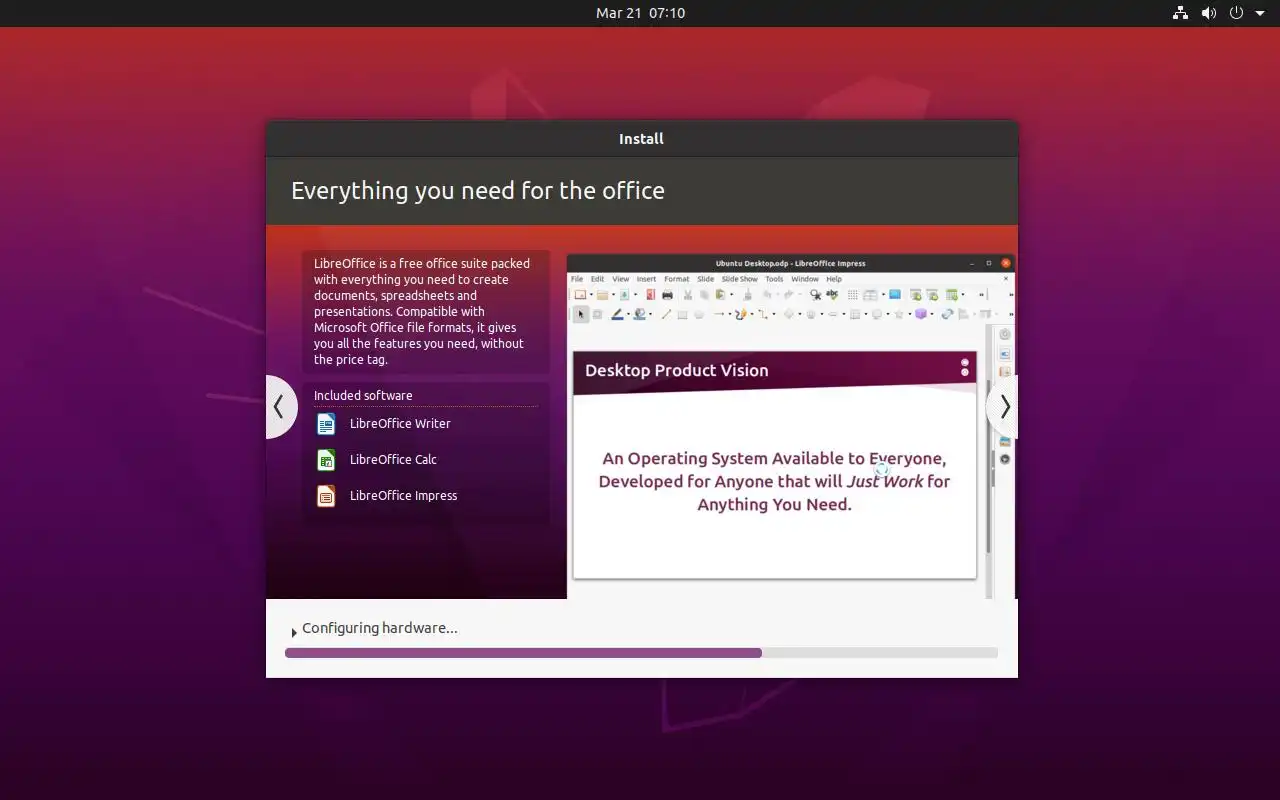This screenshot has width=1280, height=800.
Task: Go to the previous installer slide
Action: point(279,407)
